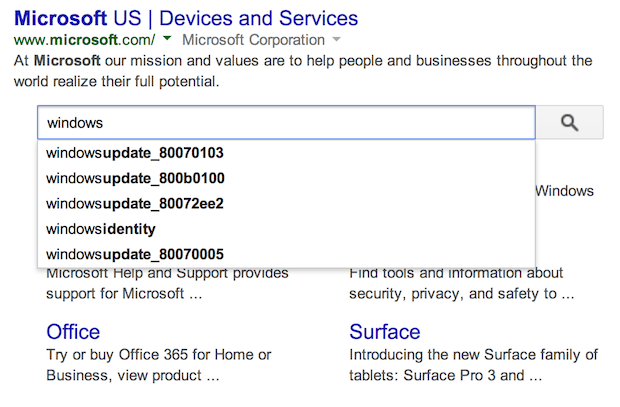This screenshot has width=620, height=407.
Task: Expand the green arrow beside microsoft.com URL
Action: pos(167,40)
